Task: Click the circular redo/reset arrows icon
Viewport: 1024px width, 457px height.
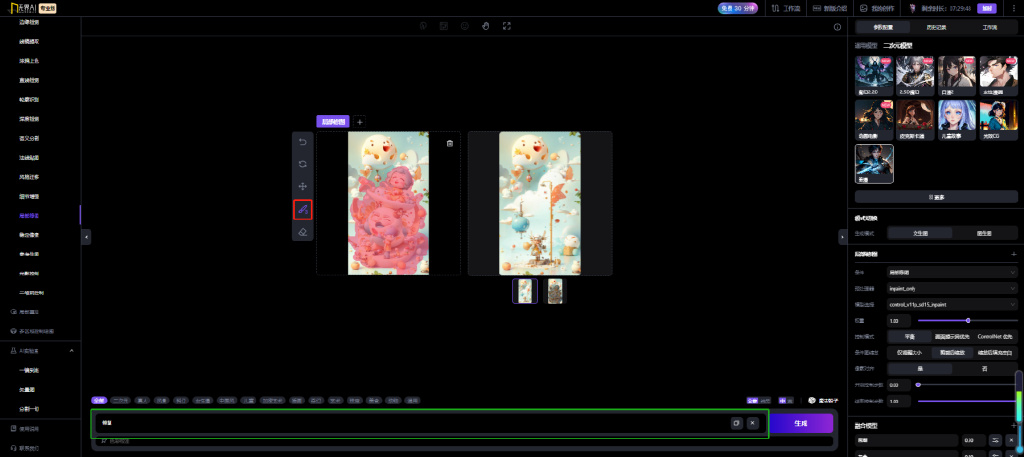Action: tap(302, 164)
